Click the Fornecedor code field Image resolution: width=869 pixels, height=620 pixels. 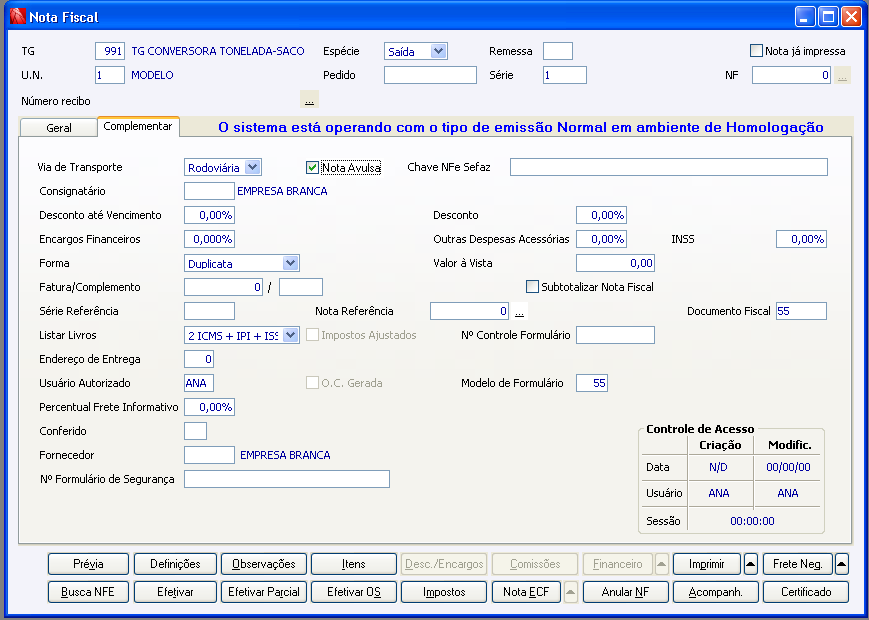[209, 455]
